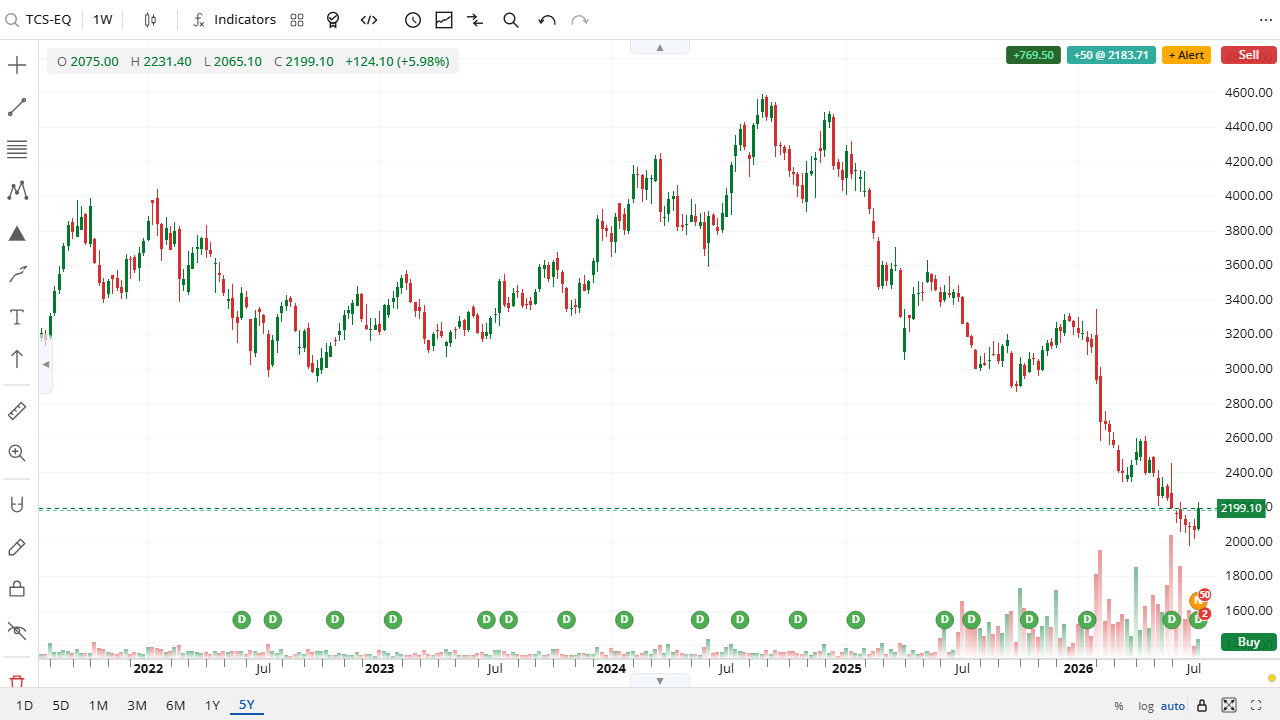Click the red Sell button
This screenshot has width=1280, height=720.
pos(1248,55)
